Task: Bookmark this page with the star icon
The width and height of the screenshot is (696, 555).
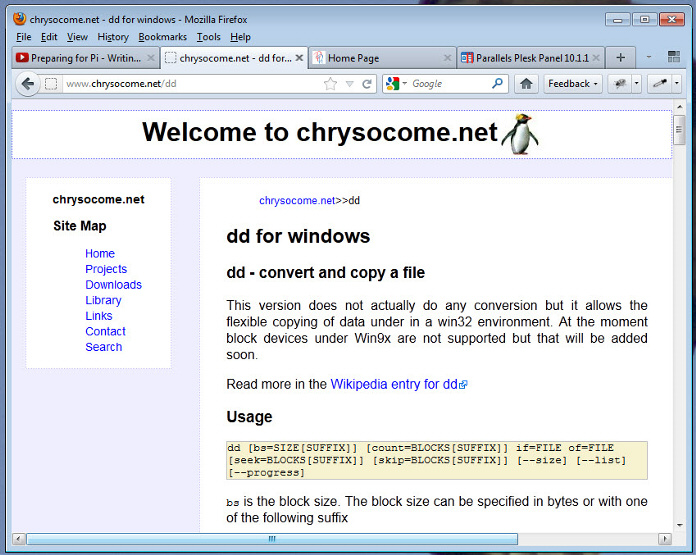Action: [x=330, y=84]
